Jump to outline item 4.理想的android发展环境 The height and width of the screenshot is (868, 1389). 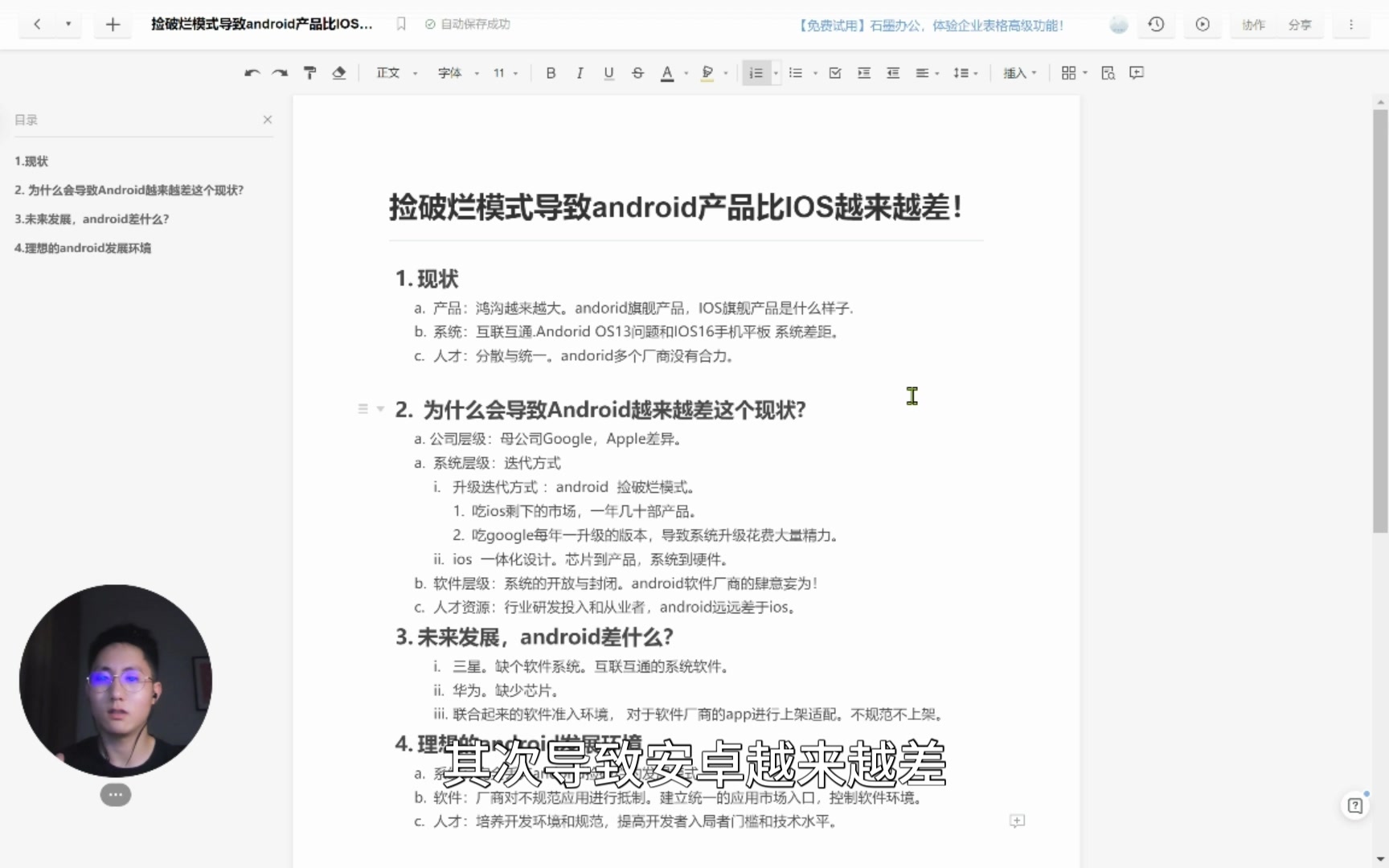tap(83, 248)
